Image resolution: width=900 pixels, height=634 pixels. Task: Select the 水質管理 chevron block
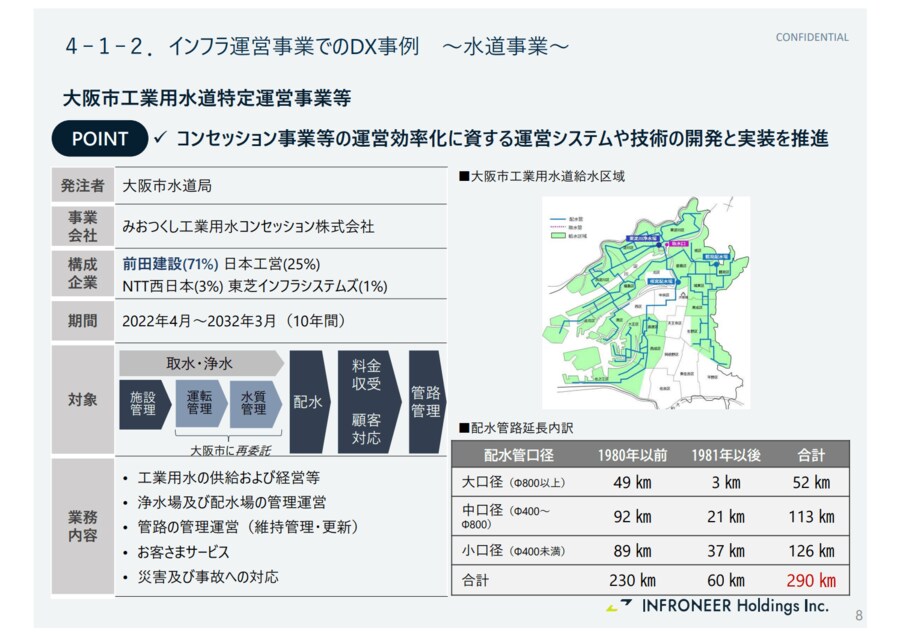253,402
